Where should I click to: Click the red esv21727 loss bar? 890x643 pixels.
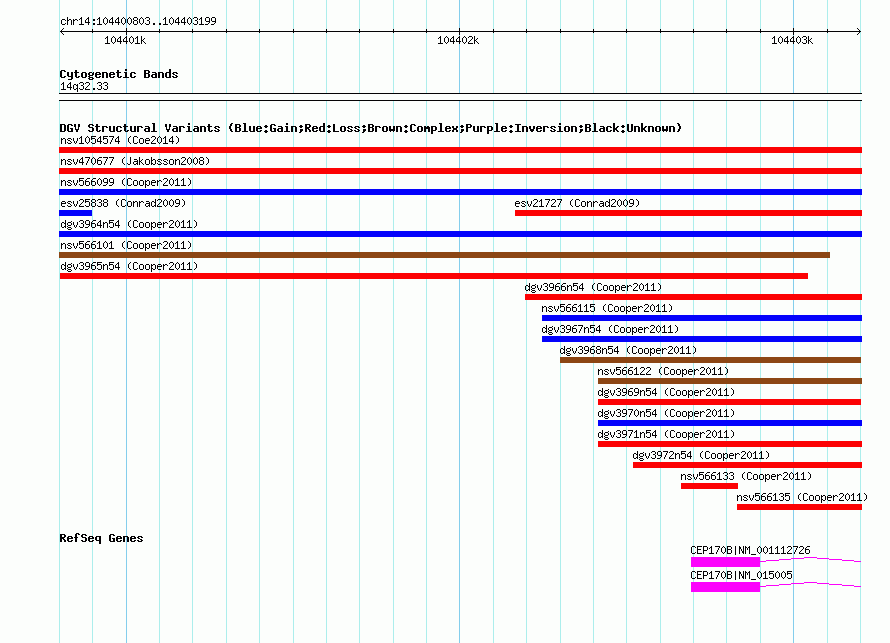tap(689, 213)
